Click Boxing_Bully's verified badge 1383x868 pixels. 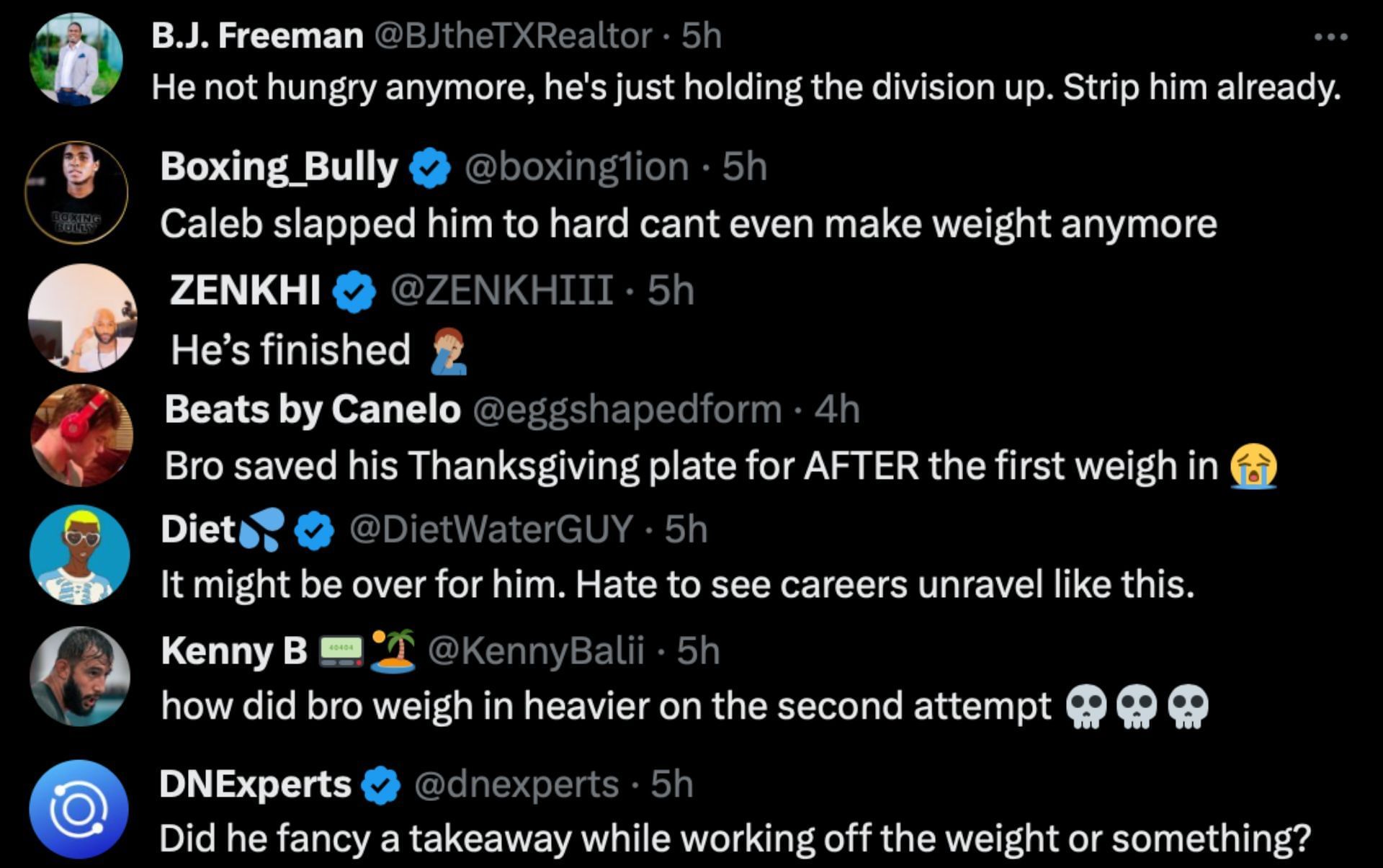[430, 168]
